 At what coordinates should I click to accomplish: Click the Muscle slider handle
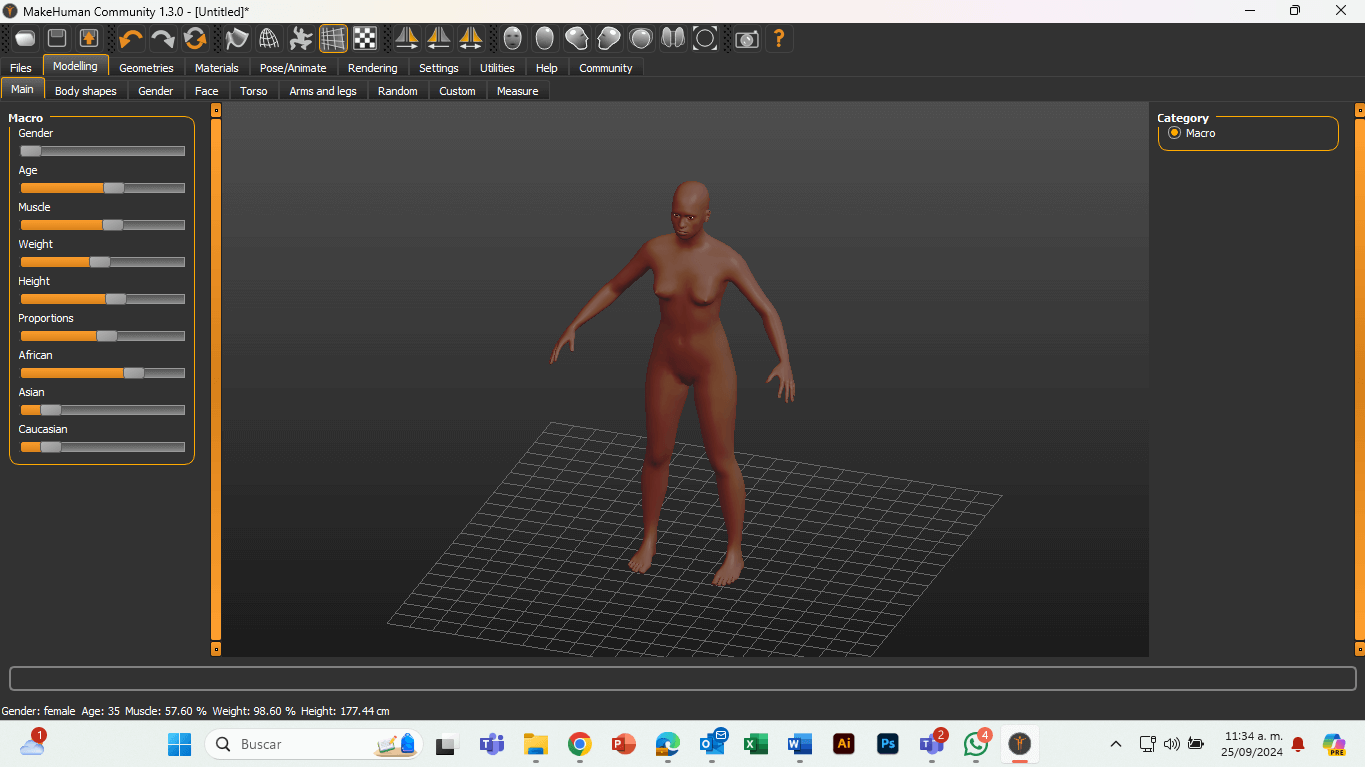point(113,225)
